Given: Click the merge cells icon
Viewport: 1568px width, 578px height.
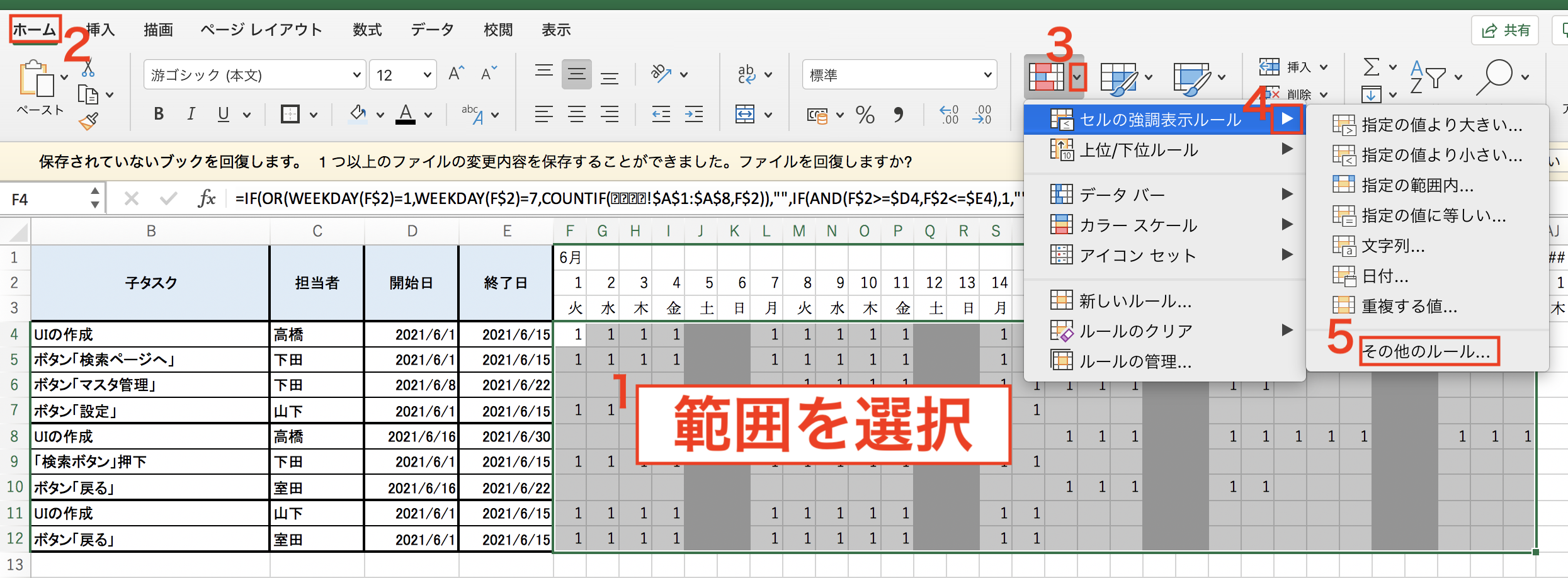Looking at the screenshot, I should click(x=745, y=114).
